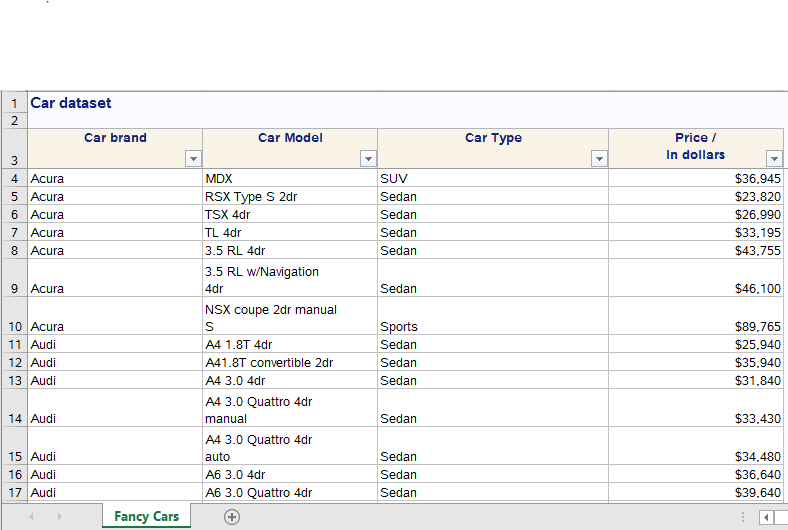Viewport: 788px width, 530px height.
Task: Select the $31,840 price cell
Action: pyautogui.click(x=696, y=381)
